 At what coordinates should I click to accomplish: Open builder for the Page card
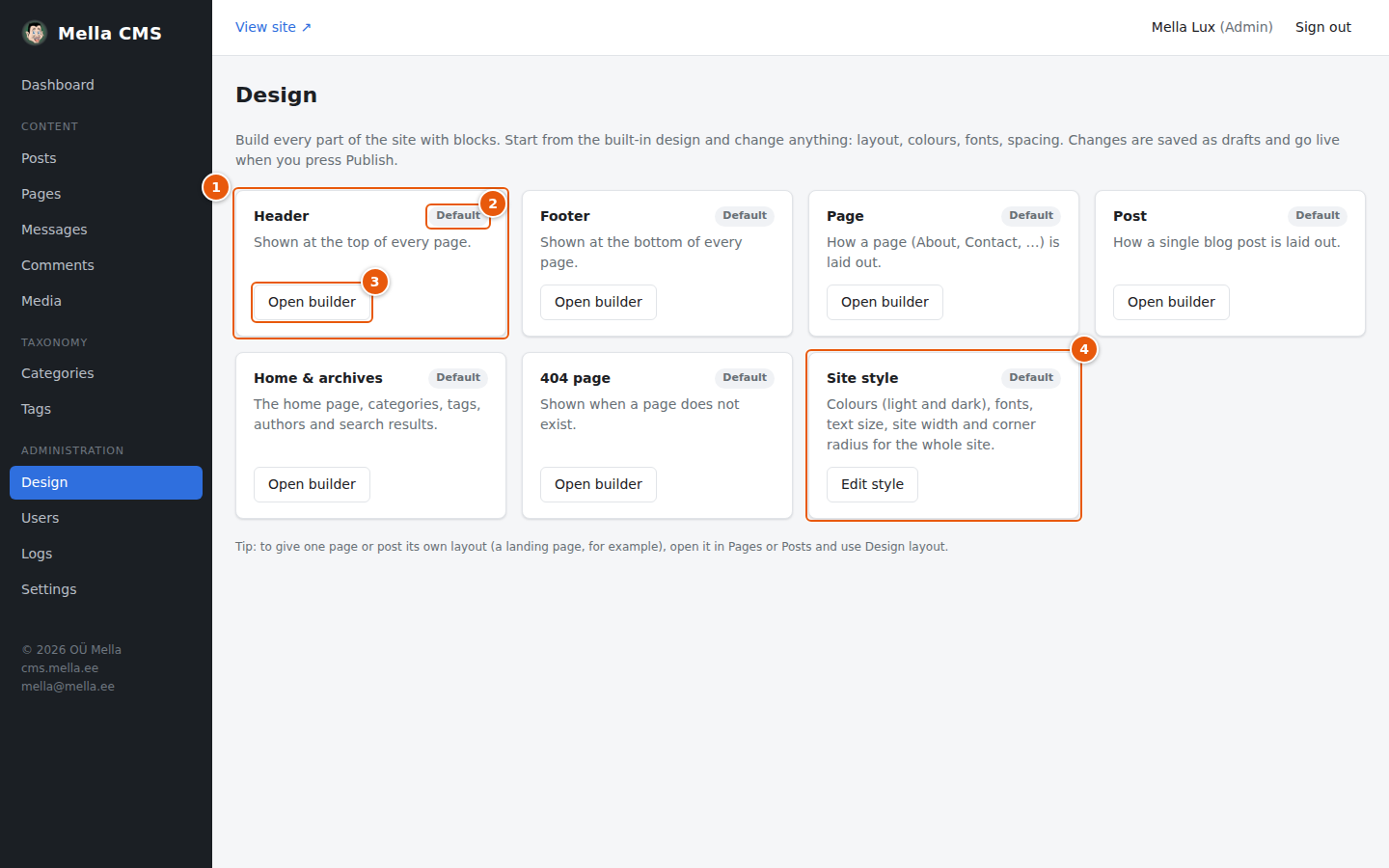(x=885, y=302)
